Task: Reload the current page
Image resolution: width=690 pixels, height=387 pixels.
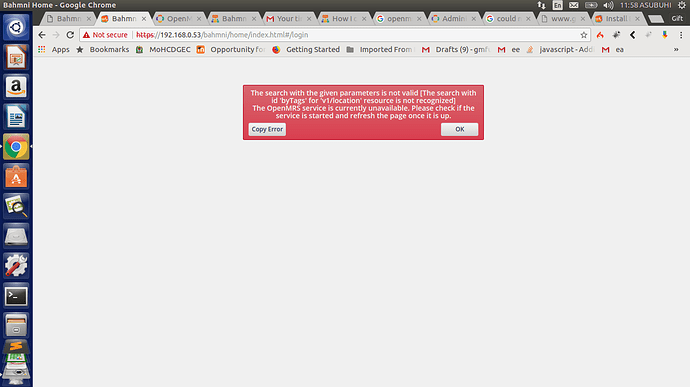Action: 70,35
